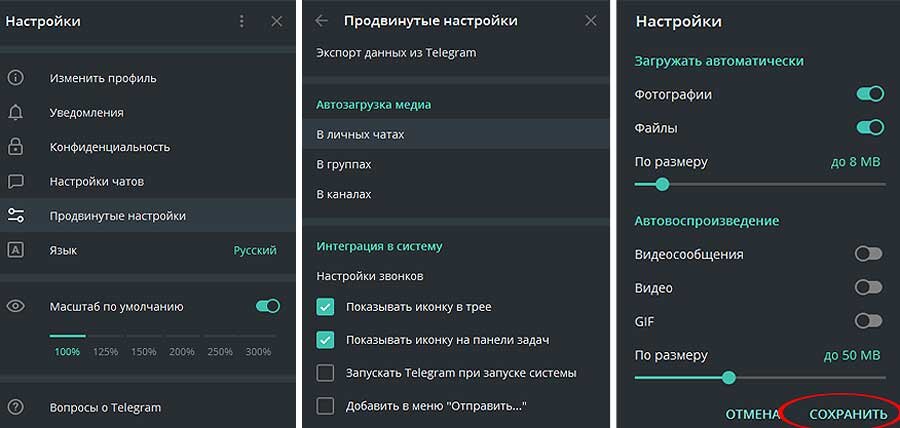Enable autoplay for GIF
Viewport: 900px width, 428px height.
(x=869, y=321)
